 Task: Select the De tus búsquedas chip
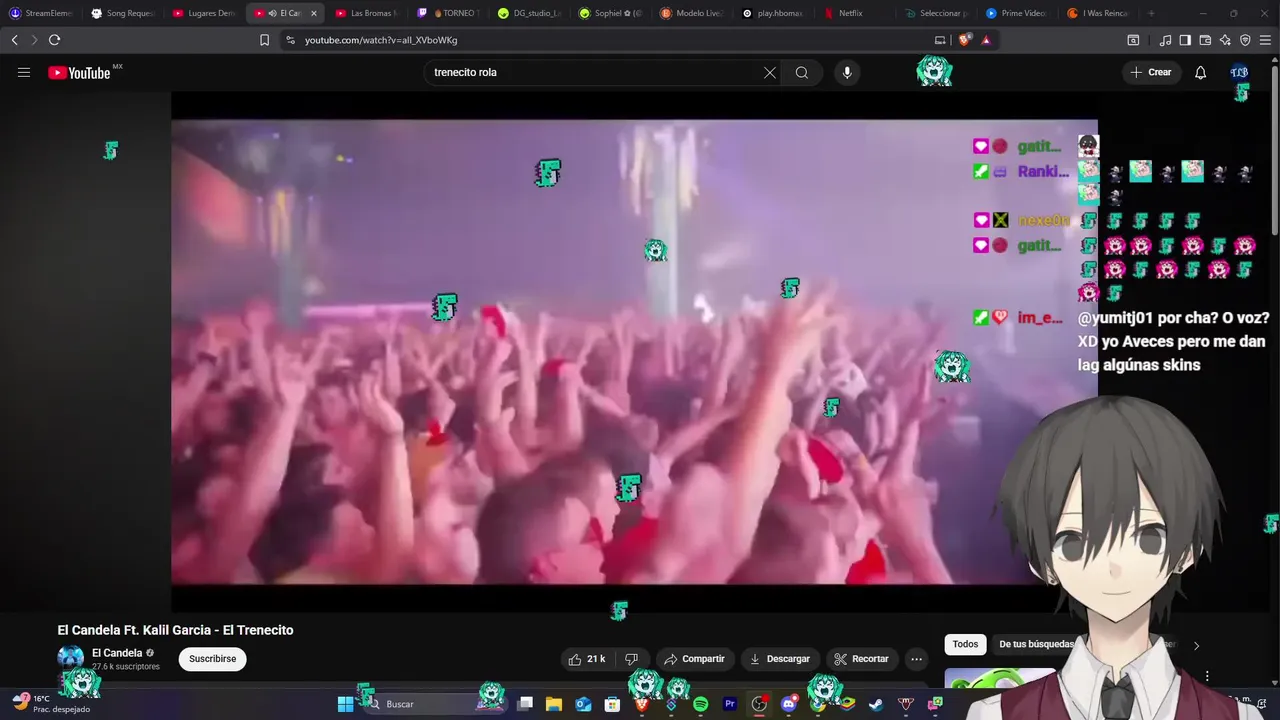tap(1036, 645)
